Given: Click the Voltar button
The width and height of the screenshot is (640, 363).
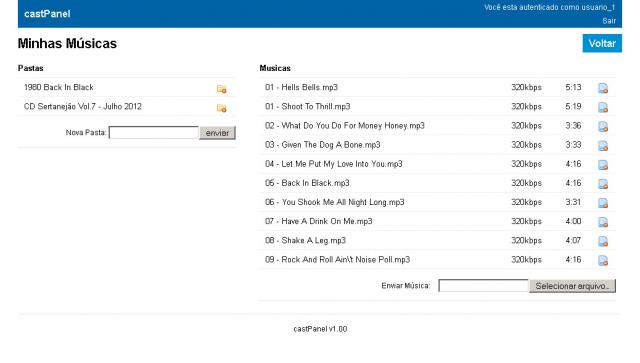Looking at the screenshot, I should [x=602, y=43].
